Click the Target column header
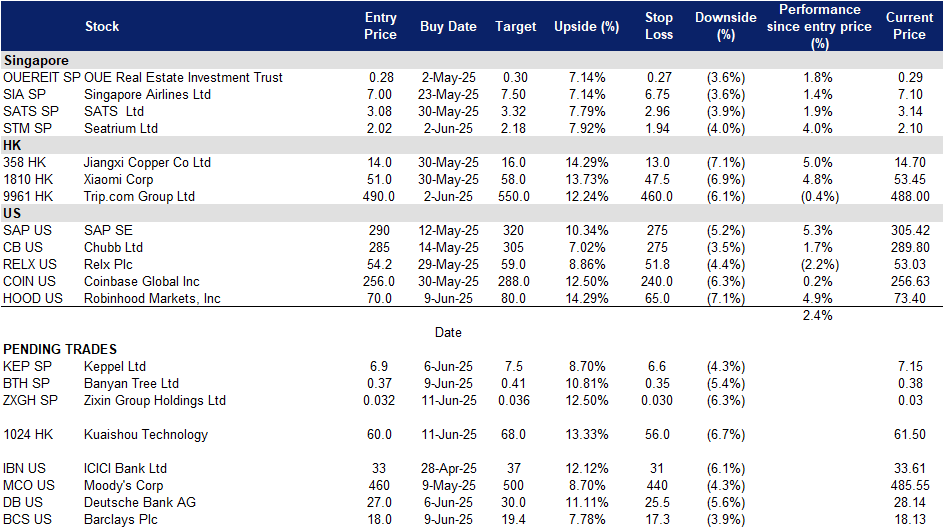 point(515,26)
